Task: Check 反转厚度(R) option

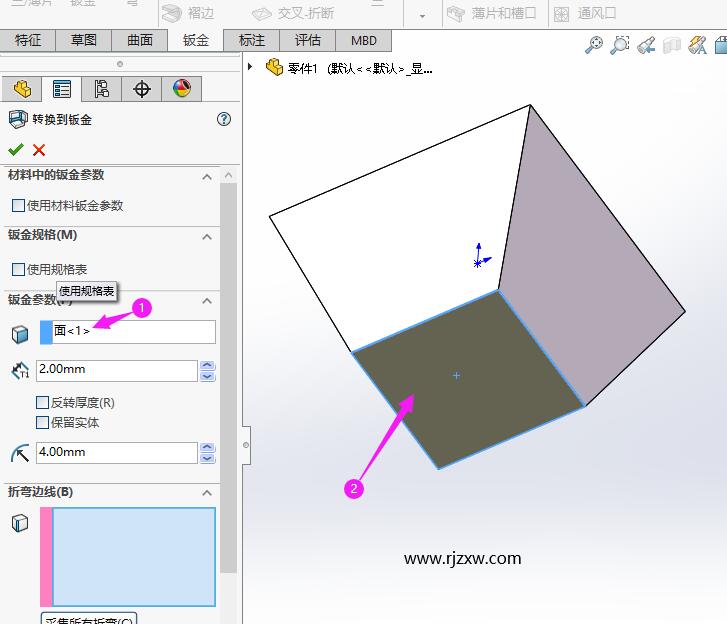Action: 42,402
